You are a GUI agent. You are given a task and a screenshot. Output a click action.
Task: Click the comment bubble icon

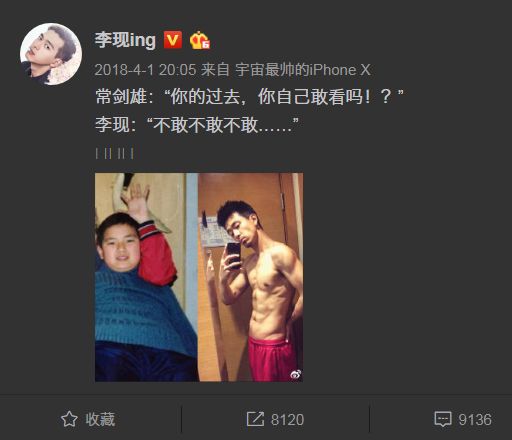443,419
